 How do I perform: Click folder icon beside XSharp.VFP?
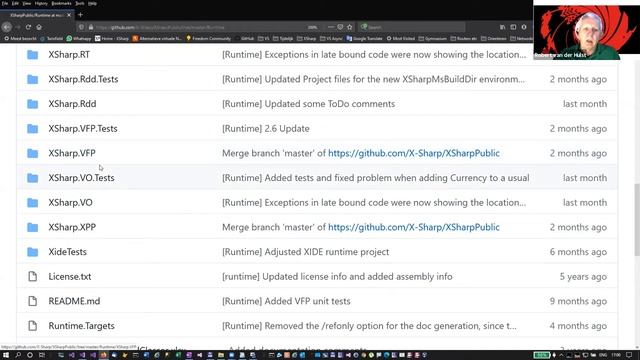tap(33, 153)
